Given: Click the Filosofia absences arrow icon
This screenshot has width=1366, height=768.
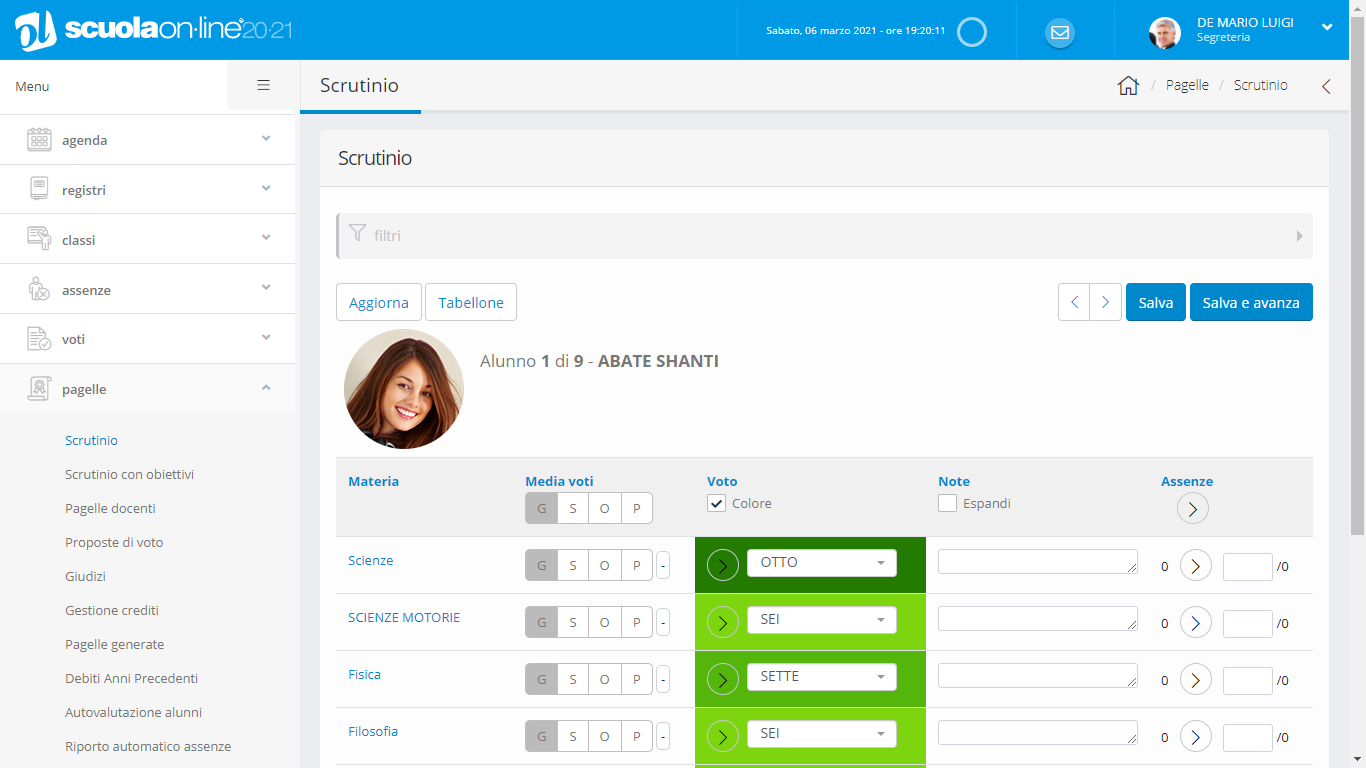Looking at the screenshot, I should pyautogui.click(x=1195, y=737).
